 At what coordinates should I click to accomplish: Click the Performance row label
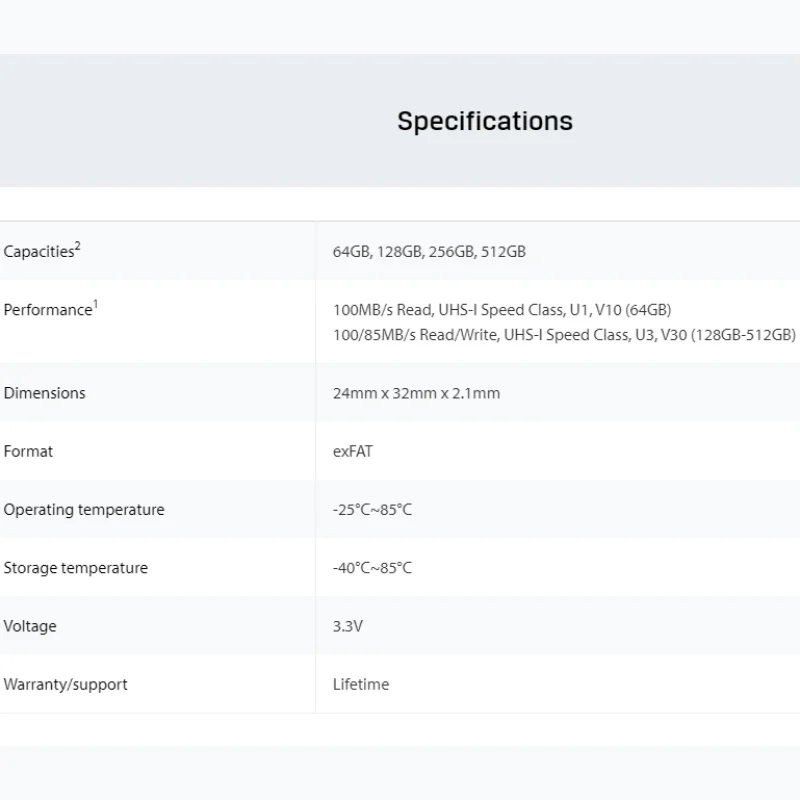point(47,310)
